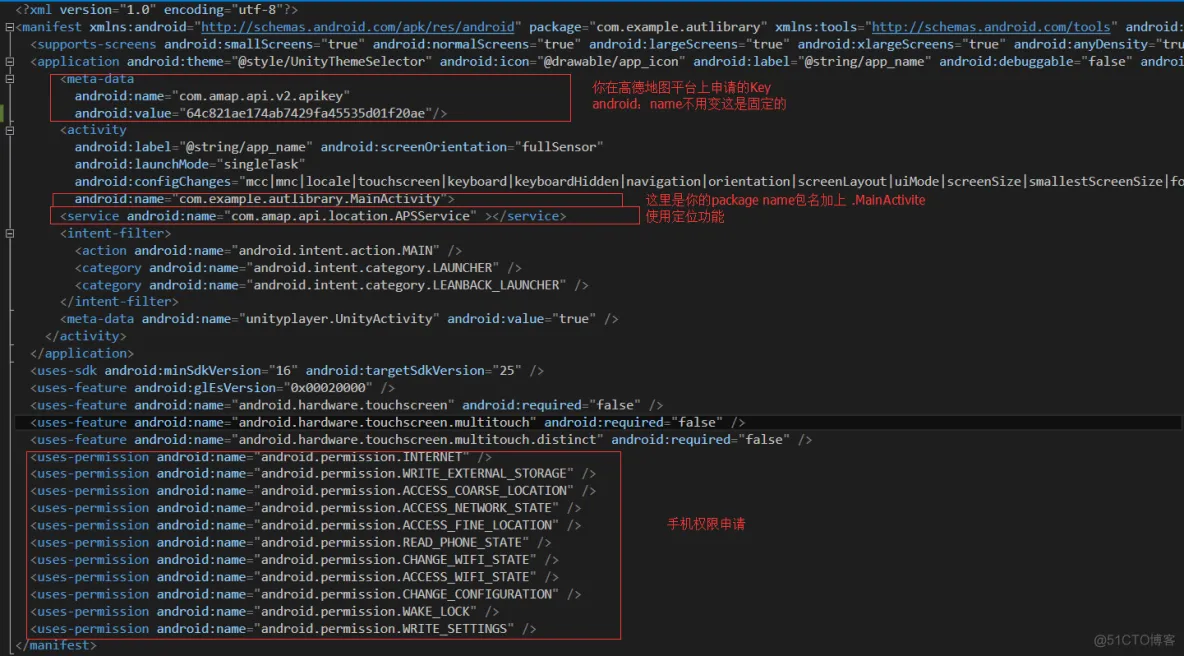Click the glEsVersion 0x00020000 value
1184x656 pixels.
328,389
